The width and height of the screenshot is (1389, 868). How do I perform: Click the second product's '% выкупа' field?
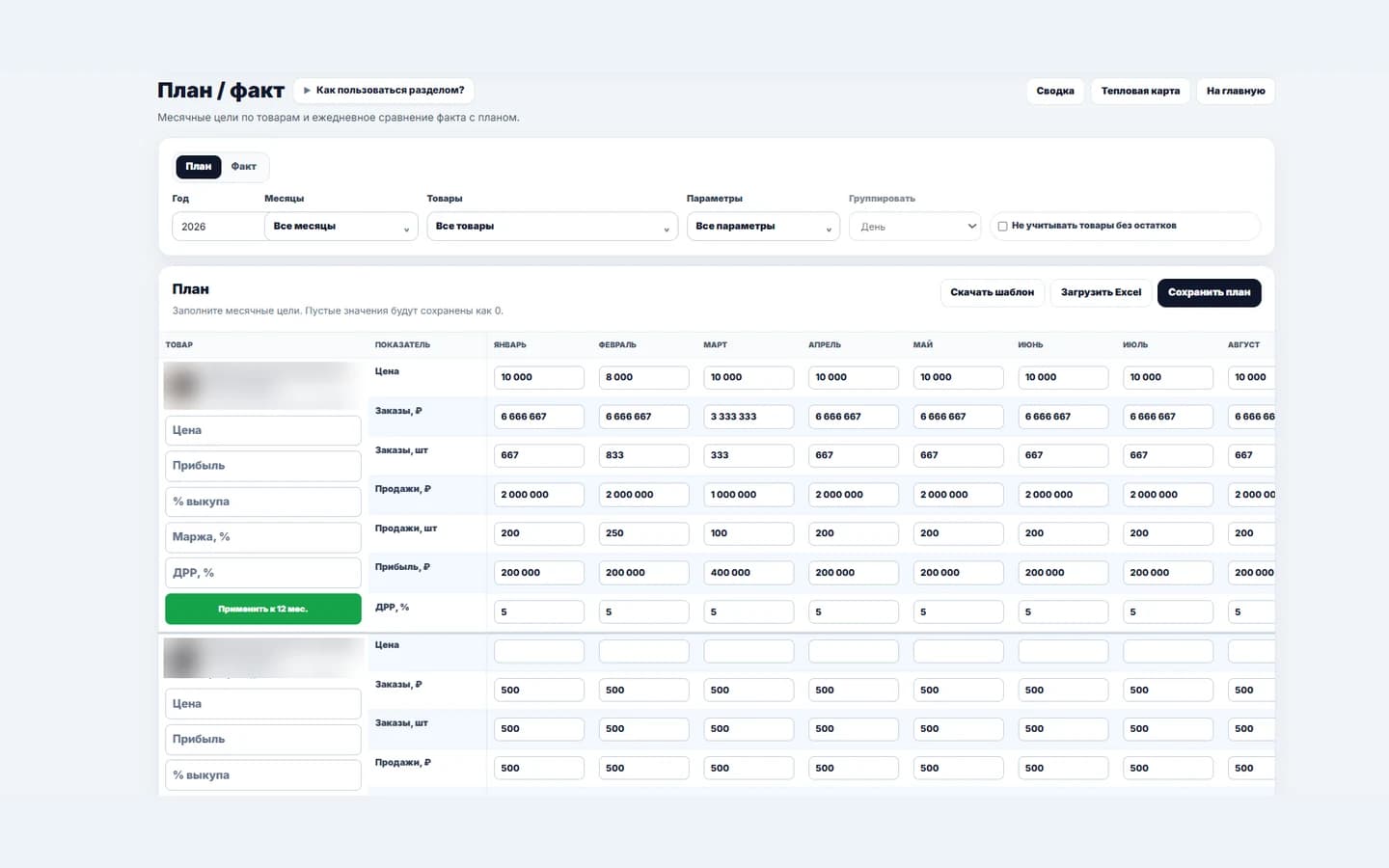tap(263, 775)
